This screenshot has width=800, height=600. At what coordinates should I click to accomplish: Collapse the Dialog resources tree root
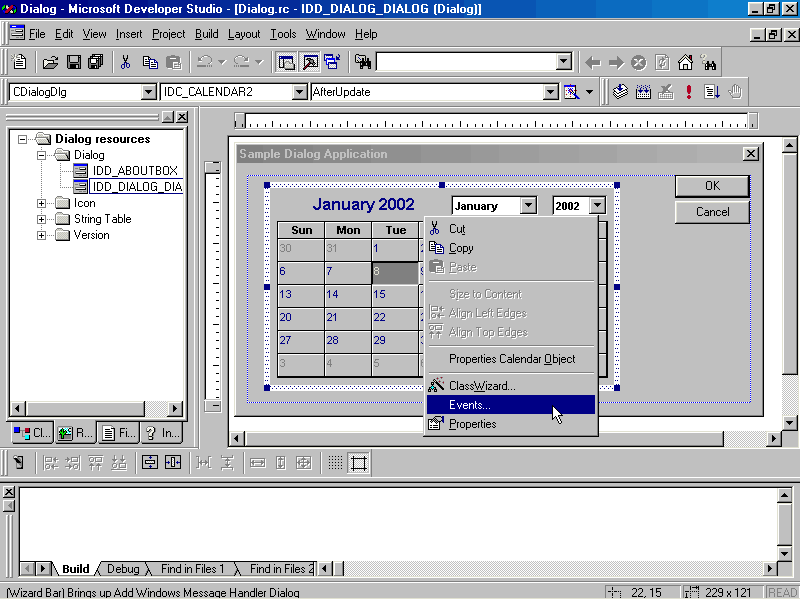click(x=22, y=139)
